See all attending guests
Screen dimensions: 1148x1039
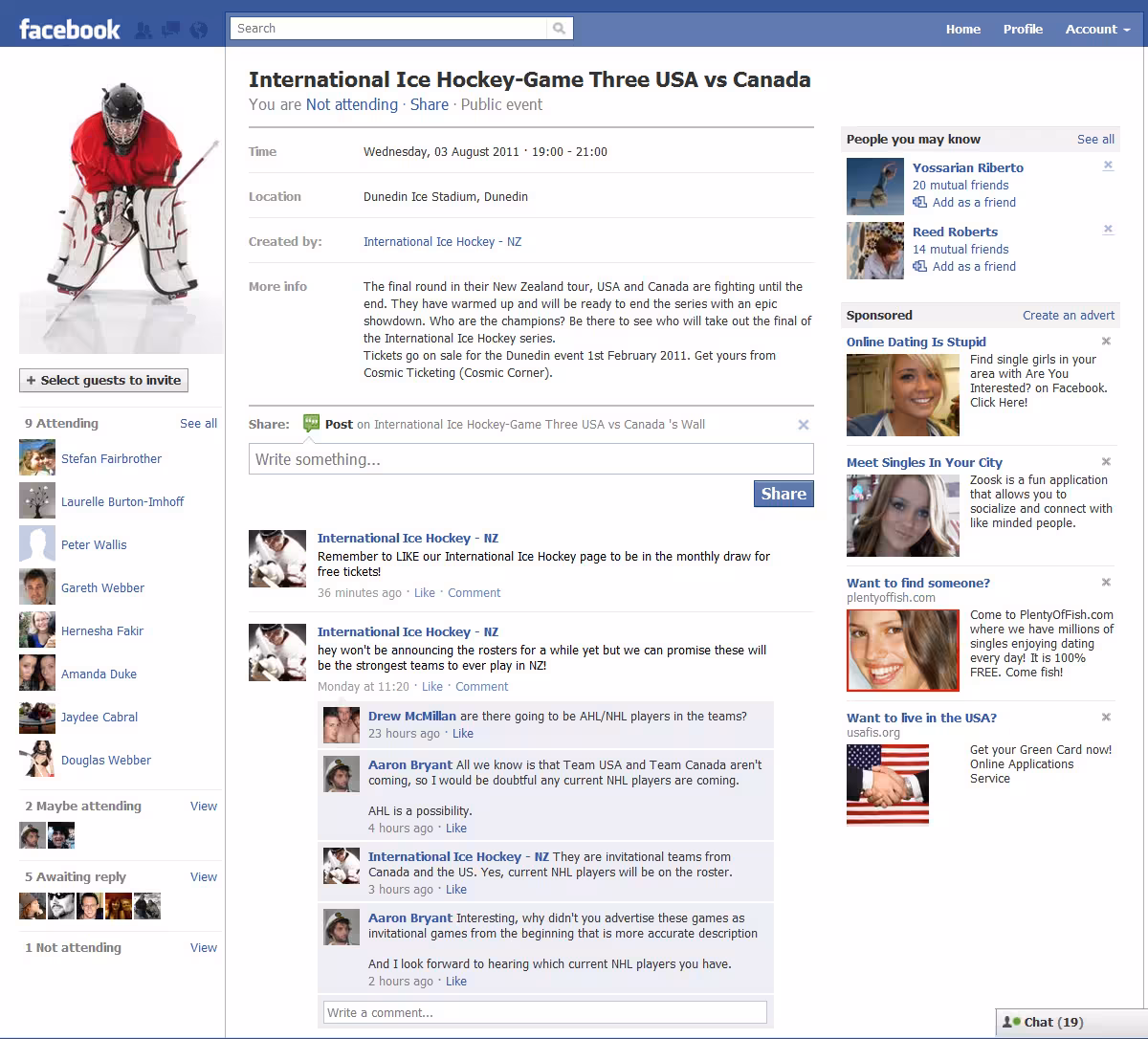point(198,423)
